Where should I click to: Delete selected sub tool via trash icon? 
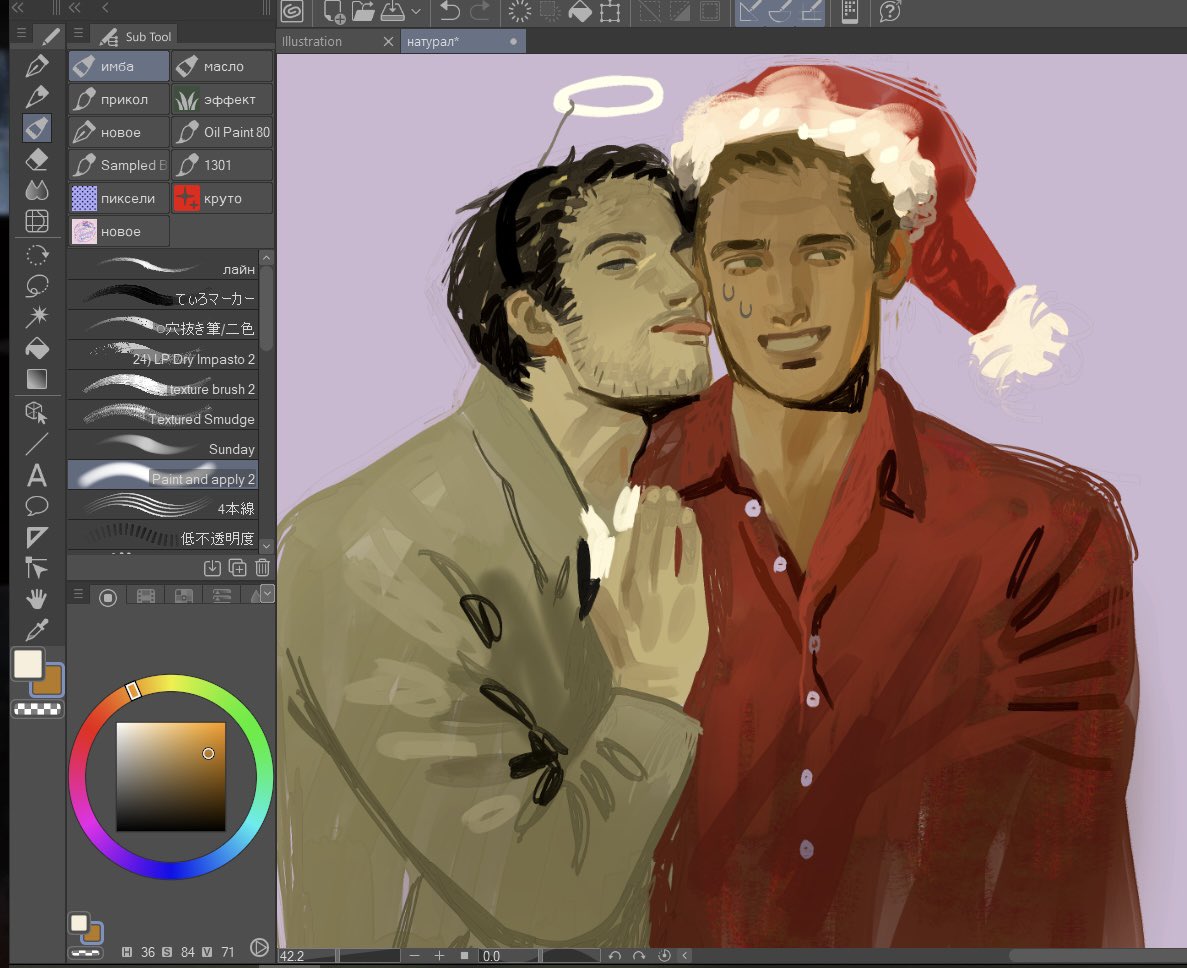(262, 567)
